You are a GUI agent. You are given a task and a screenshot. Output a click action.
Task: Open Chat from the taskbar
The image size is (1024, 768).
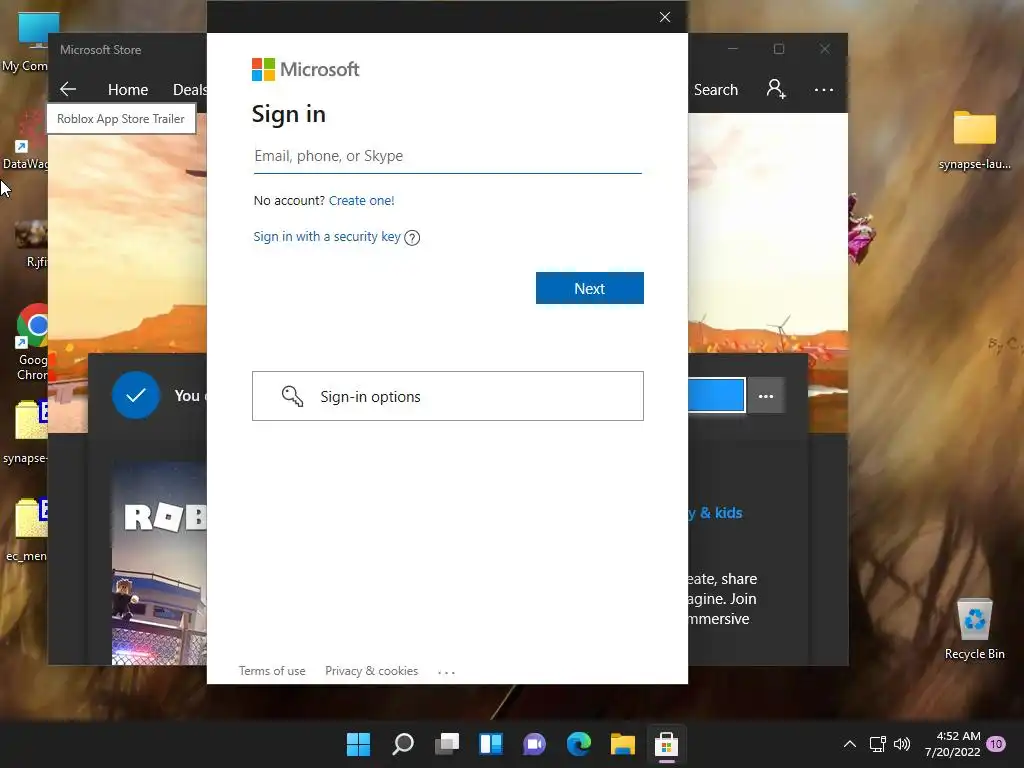coord(534,744)
